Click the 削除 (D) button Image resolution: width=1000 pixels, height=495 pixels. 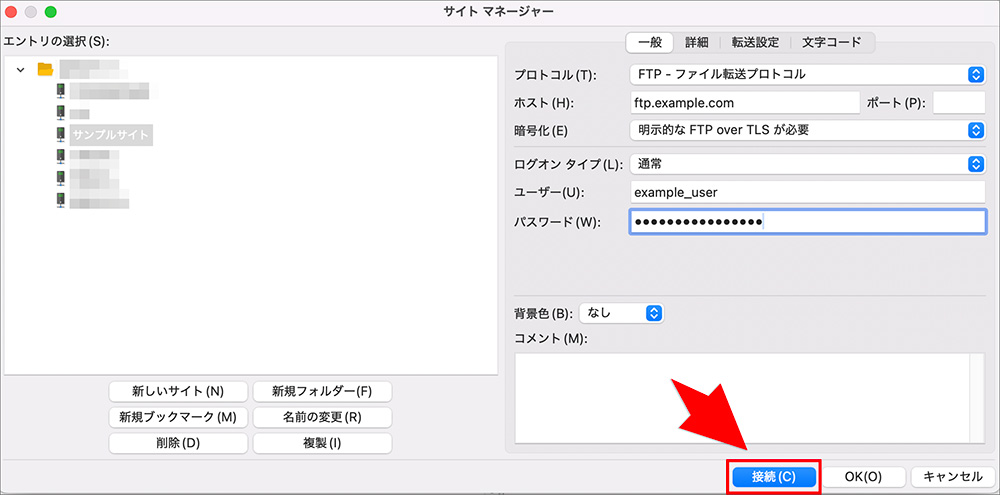point(178,443)
